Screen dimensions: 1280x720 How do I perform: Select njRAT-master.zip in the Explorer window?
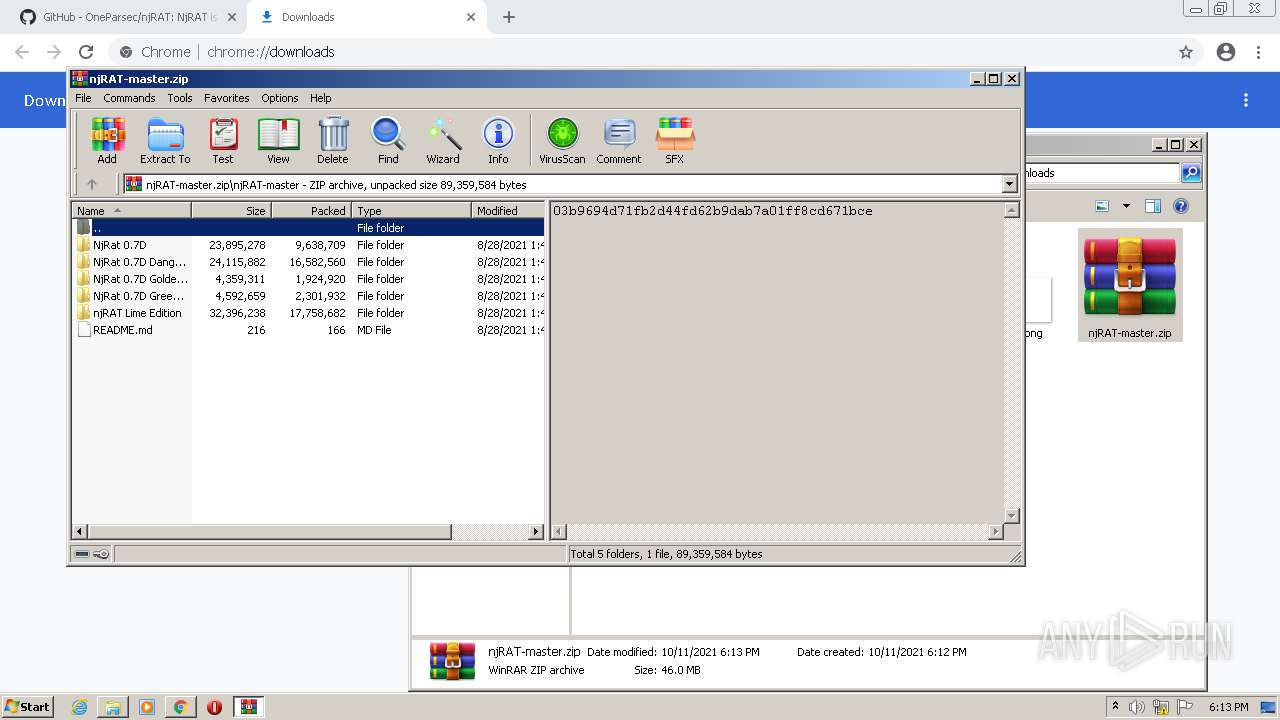1130,285
